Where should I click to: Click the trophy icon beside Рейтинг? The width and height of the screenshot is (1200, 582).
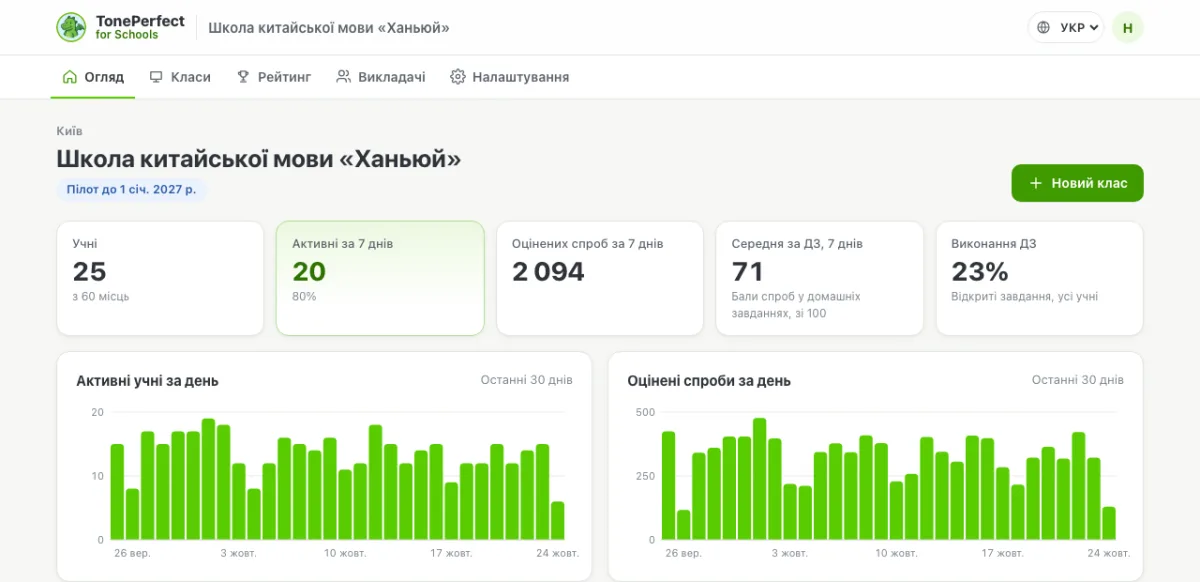pos(243,77)
